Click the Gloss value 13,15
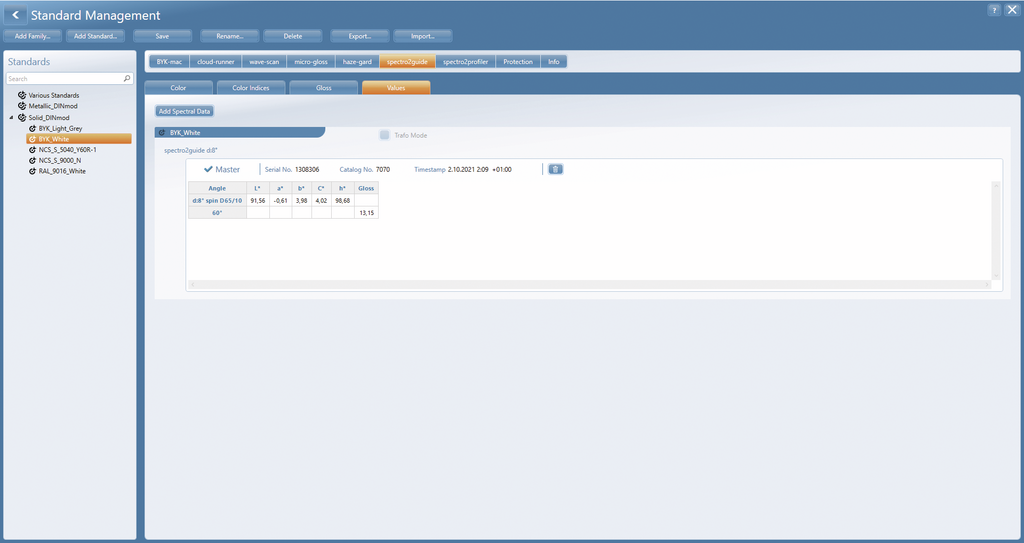Viewport: 1024px width, 543px height. coord(366,212)
